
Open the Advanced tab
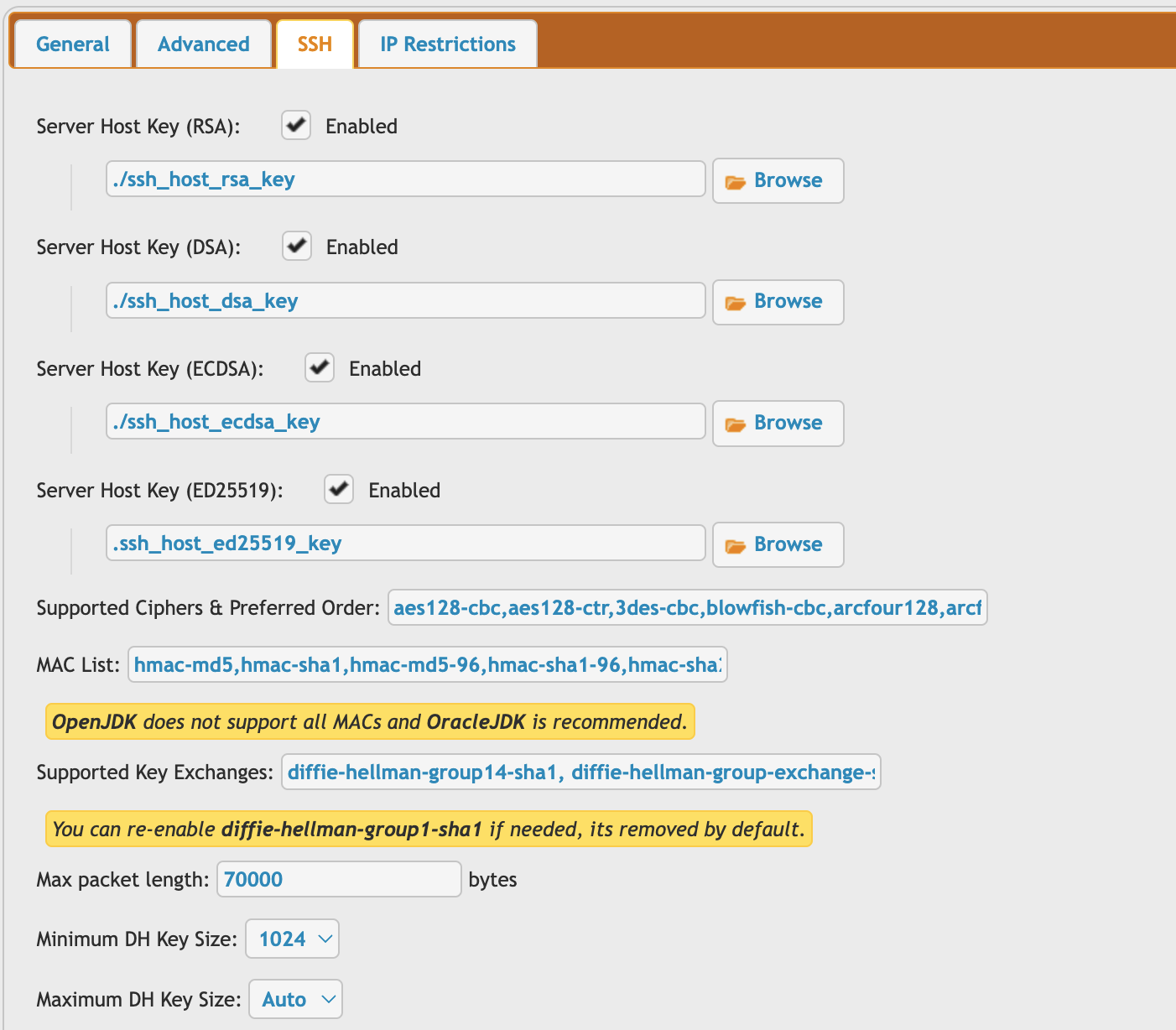tap(204, 44)
